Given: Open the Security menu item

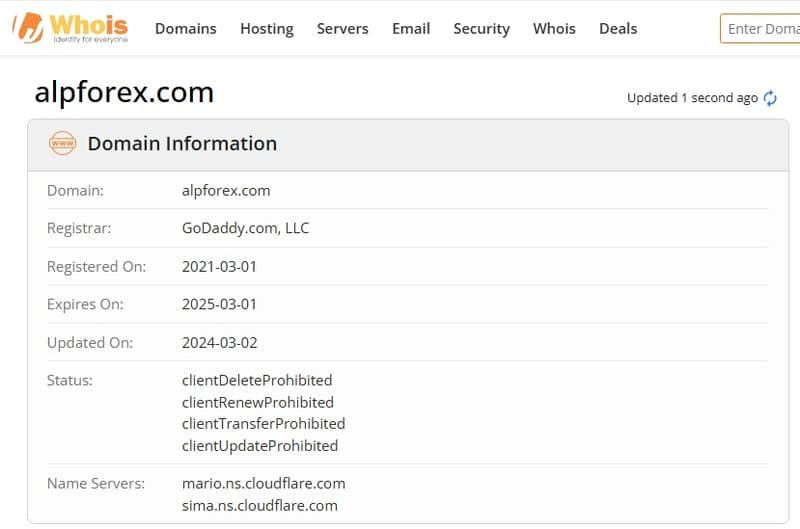Looking at the screenshot, I should pyautogui.click(x=481, y=28).
